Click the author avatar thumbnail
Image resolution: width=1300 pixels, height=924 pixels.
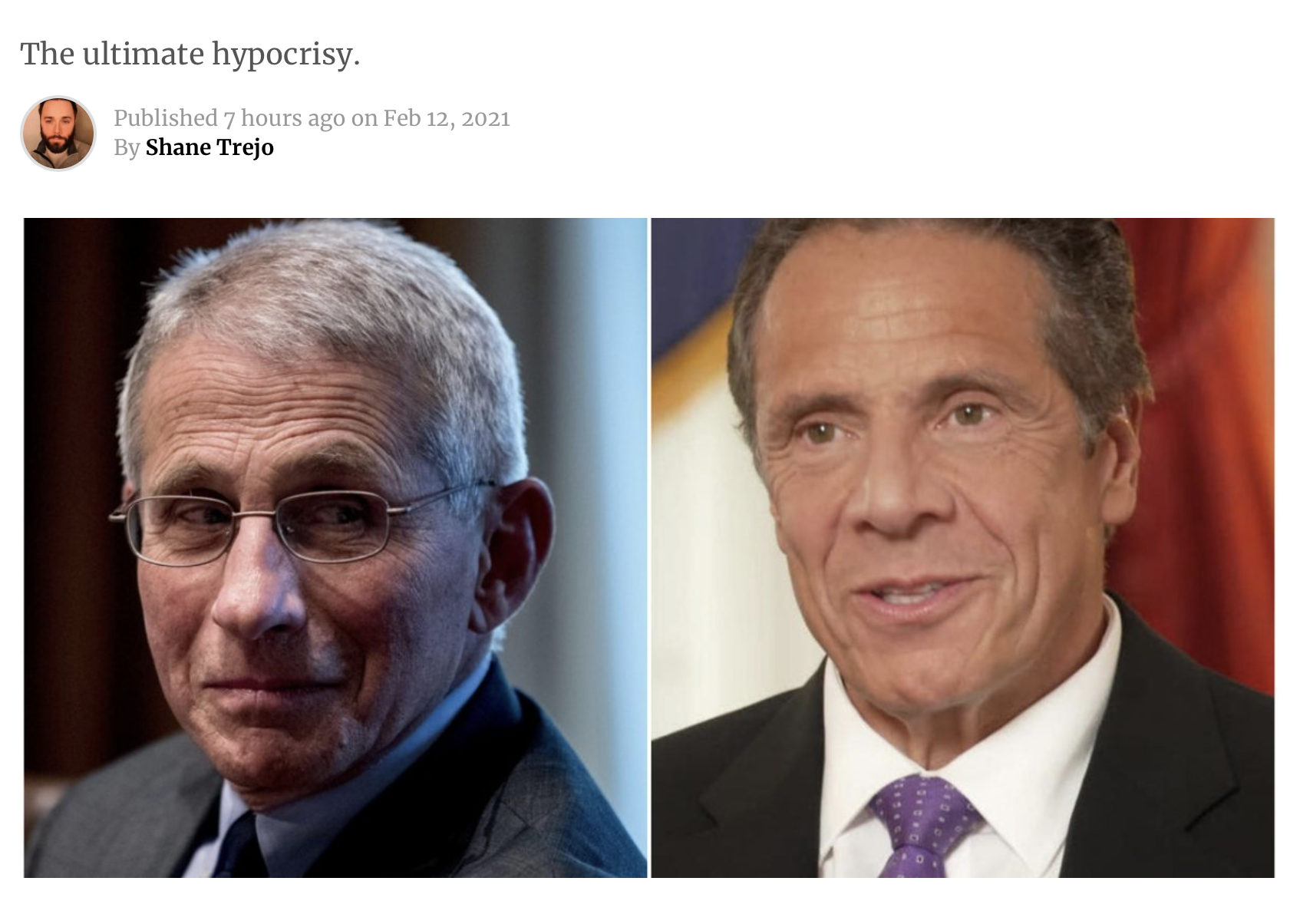coord(58,133)
